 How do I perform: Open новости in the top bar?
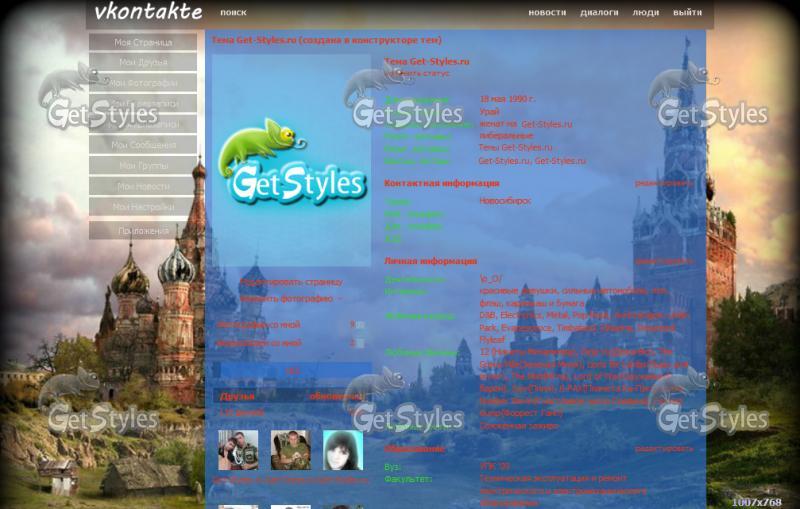pos(547,12)
